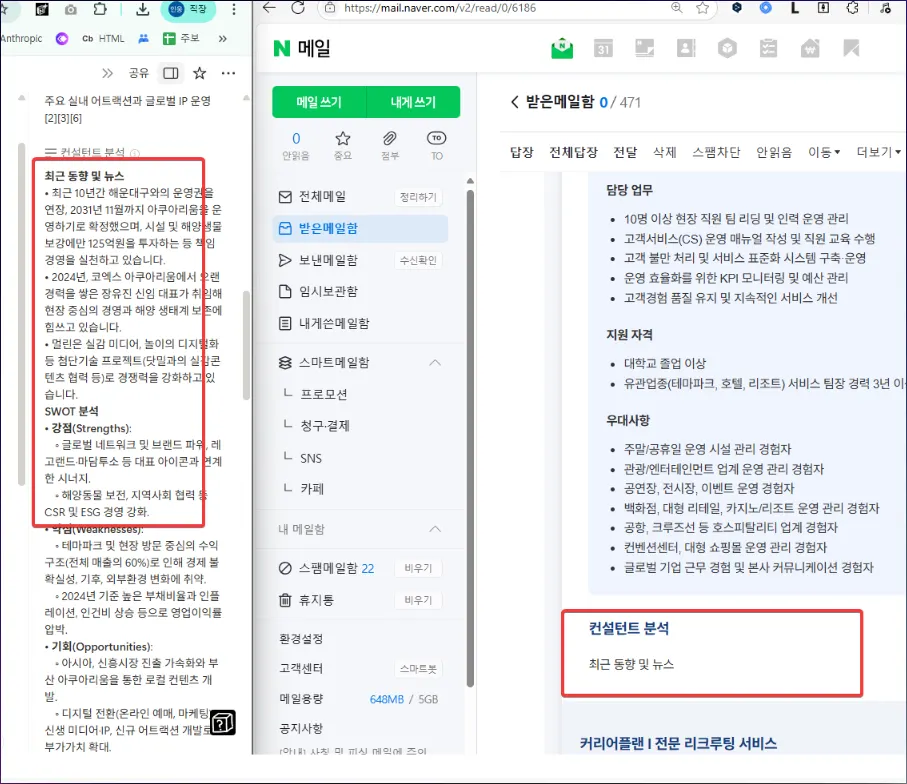This screenshot has height=784, width=907.
Task: Show unread mail count (안읽음)
Action: pyautogui.click(x=296, y=146)
